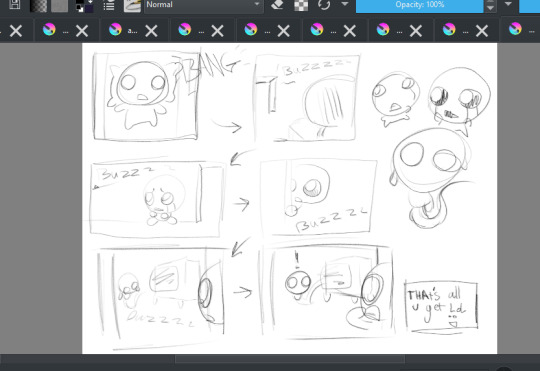Image resolution: width=540 pixels, height=371 pixels.
Task: Open the fill gradients swatch
Action: coord(39,5)
